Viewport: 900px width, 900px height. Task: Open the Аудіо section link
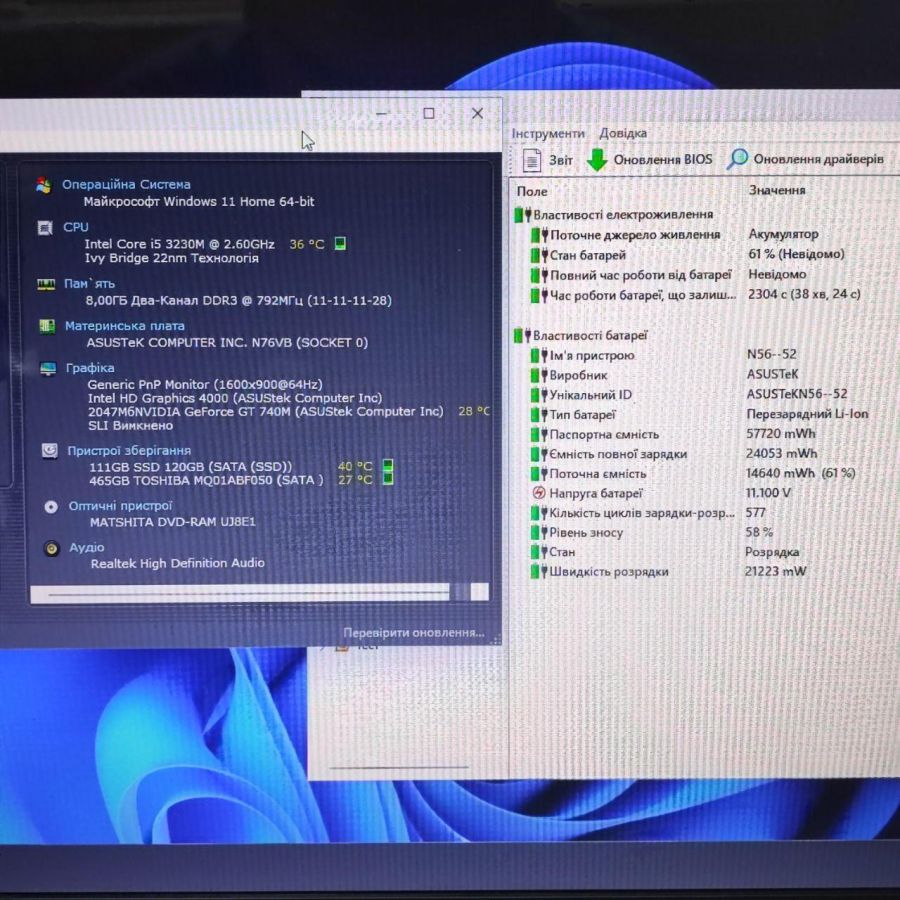pyautogui.click(x=87, y=548)
